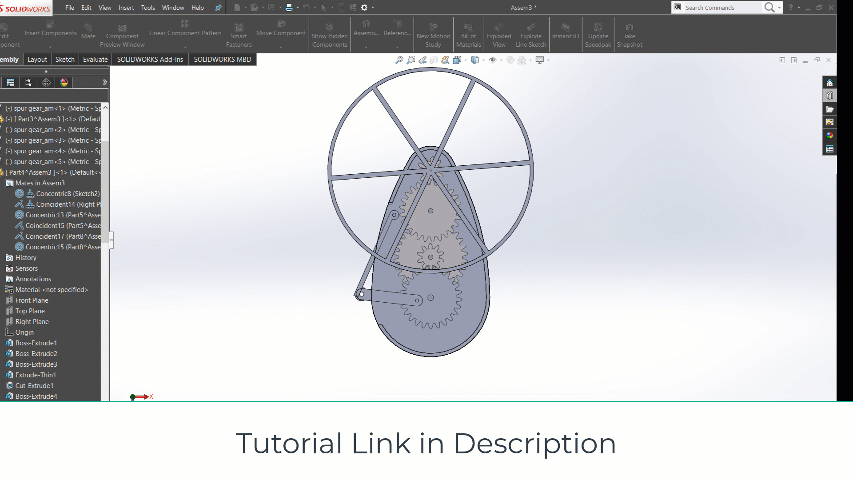Click Show Hidden Components tool

click(x=330, y=35)
